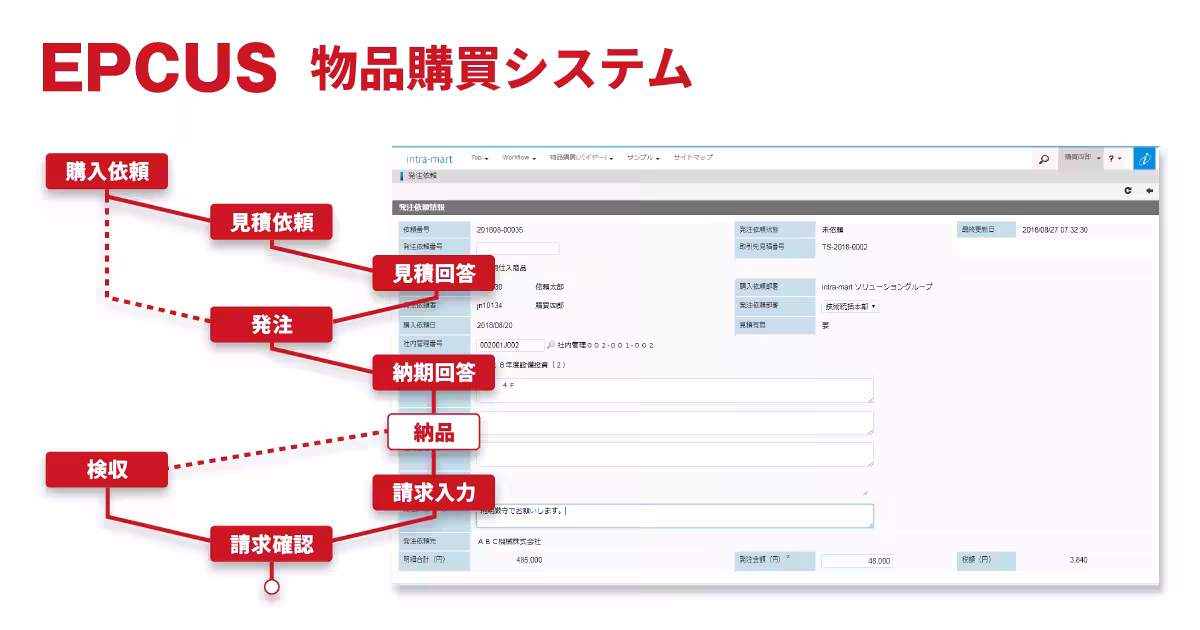
Task: Click the back arrow icon
Action: coord(1150,190)
